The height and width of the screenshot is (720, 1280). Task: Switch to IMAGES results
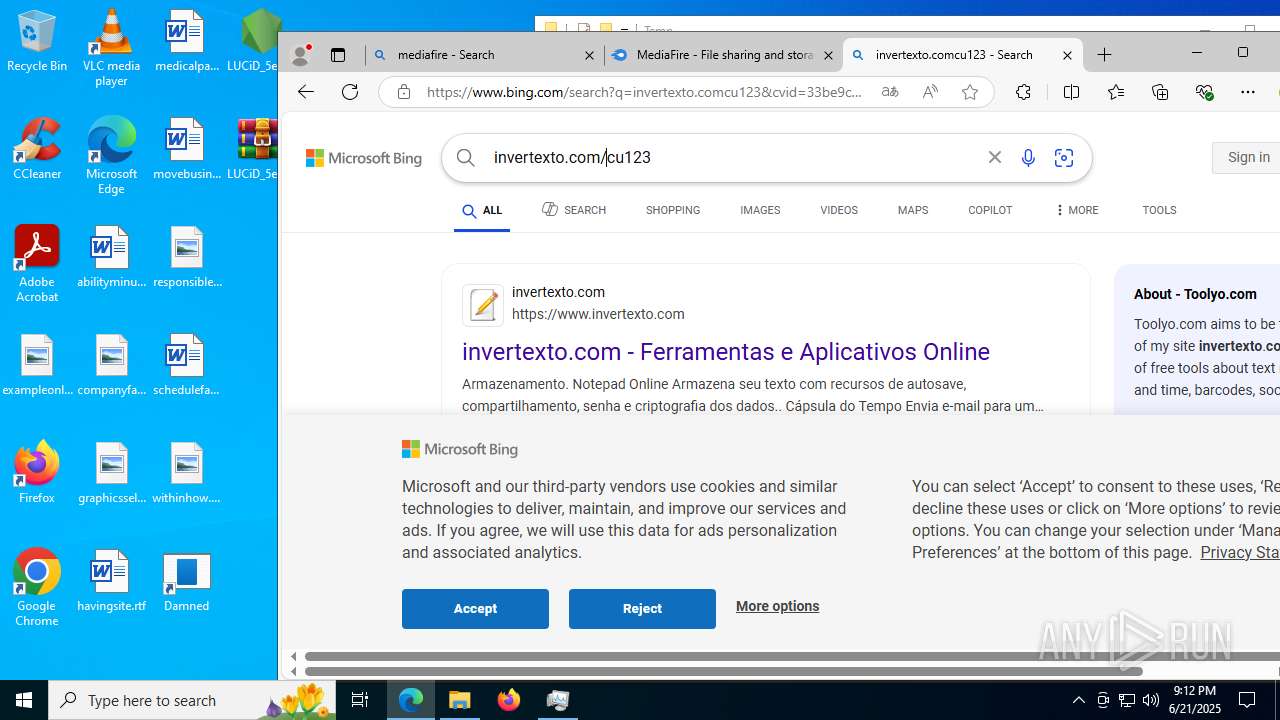760,210
